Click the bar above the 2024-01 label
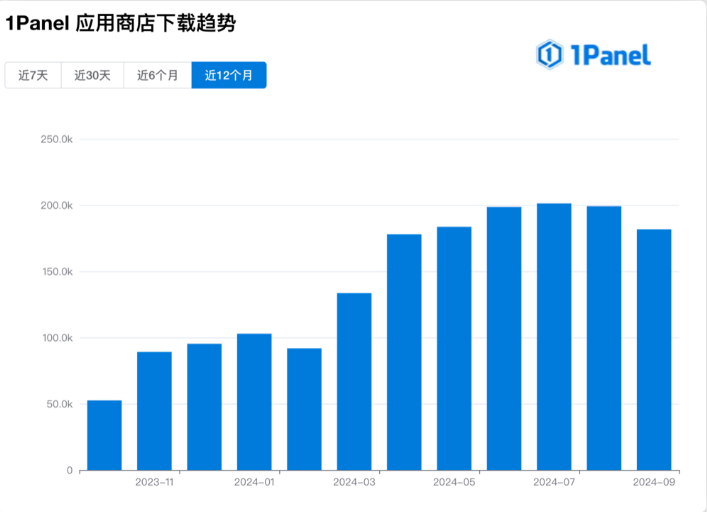This screenshot has width=707, height=512. click(254, 402)
